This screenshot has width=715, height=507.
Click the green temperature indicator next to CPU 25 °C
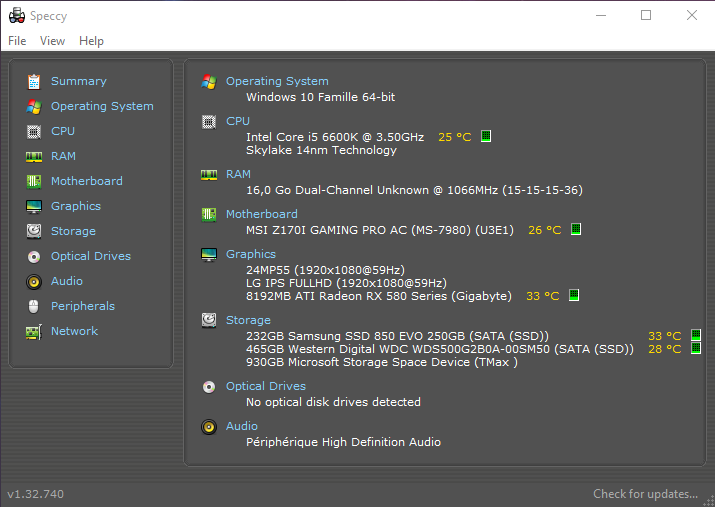coord(486,136)
